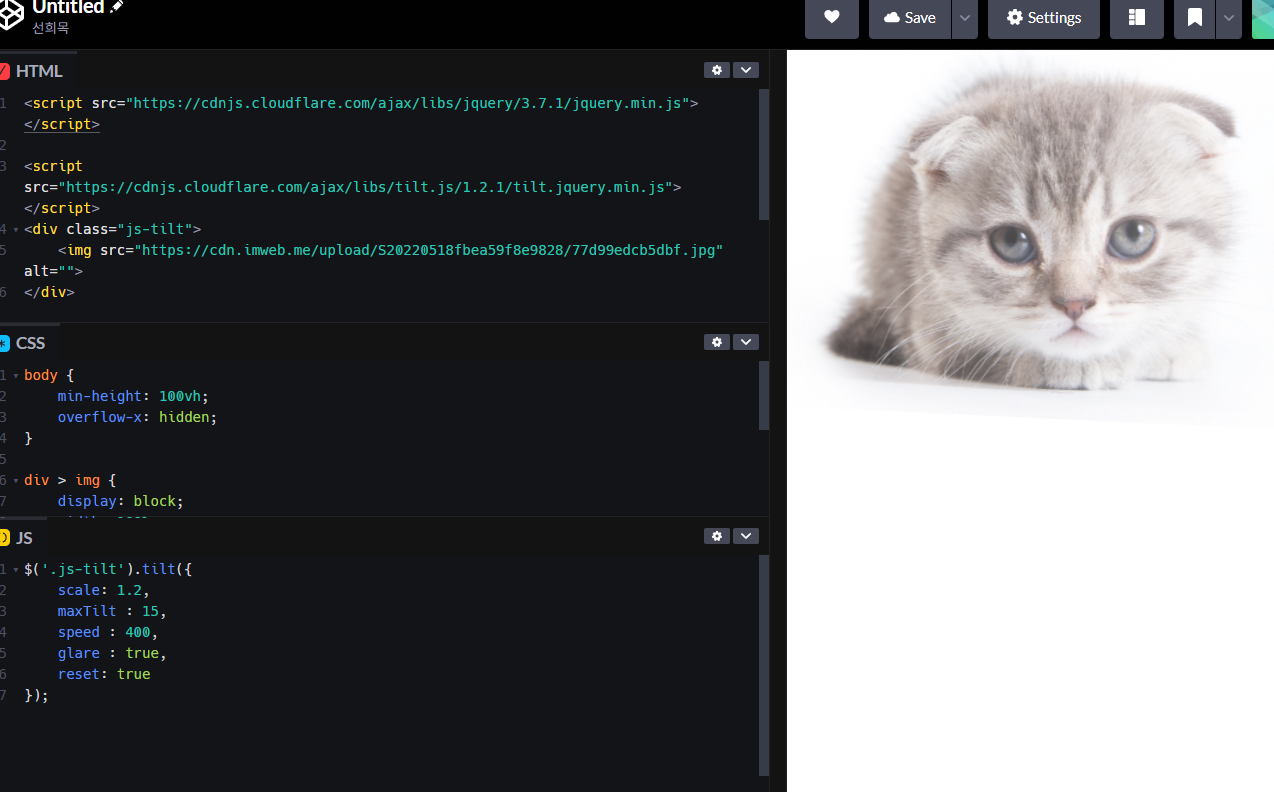
Task: Click 'scale: 1.2' JS line
Action: coord(103,590)
